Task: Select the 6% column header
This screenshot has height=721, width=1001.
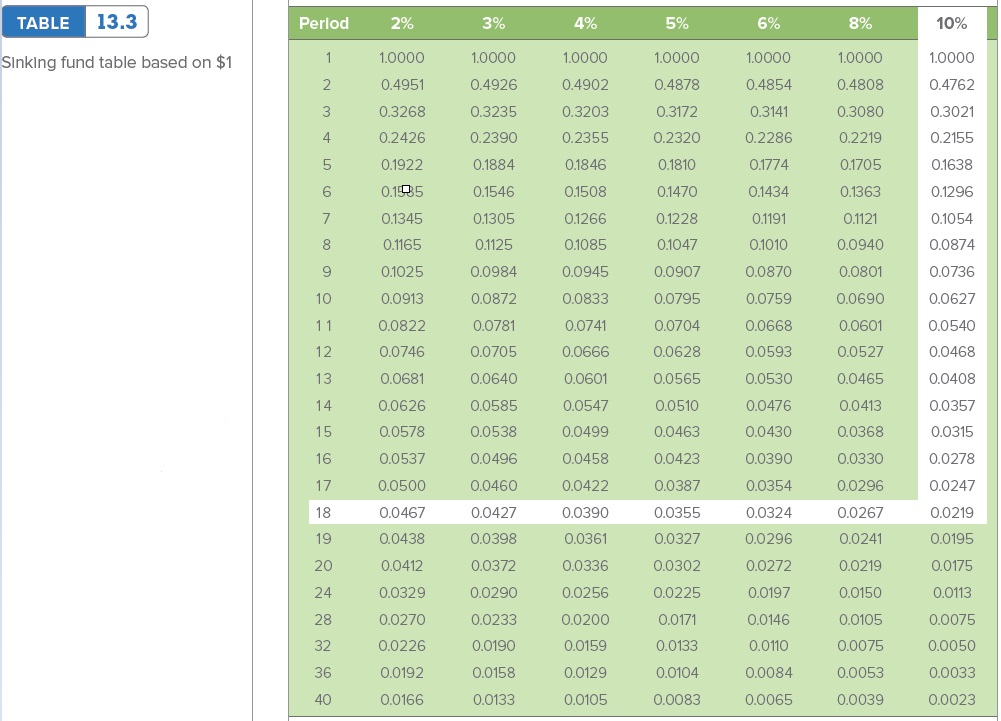Action: [x=766, y=23]
